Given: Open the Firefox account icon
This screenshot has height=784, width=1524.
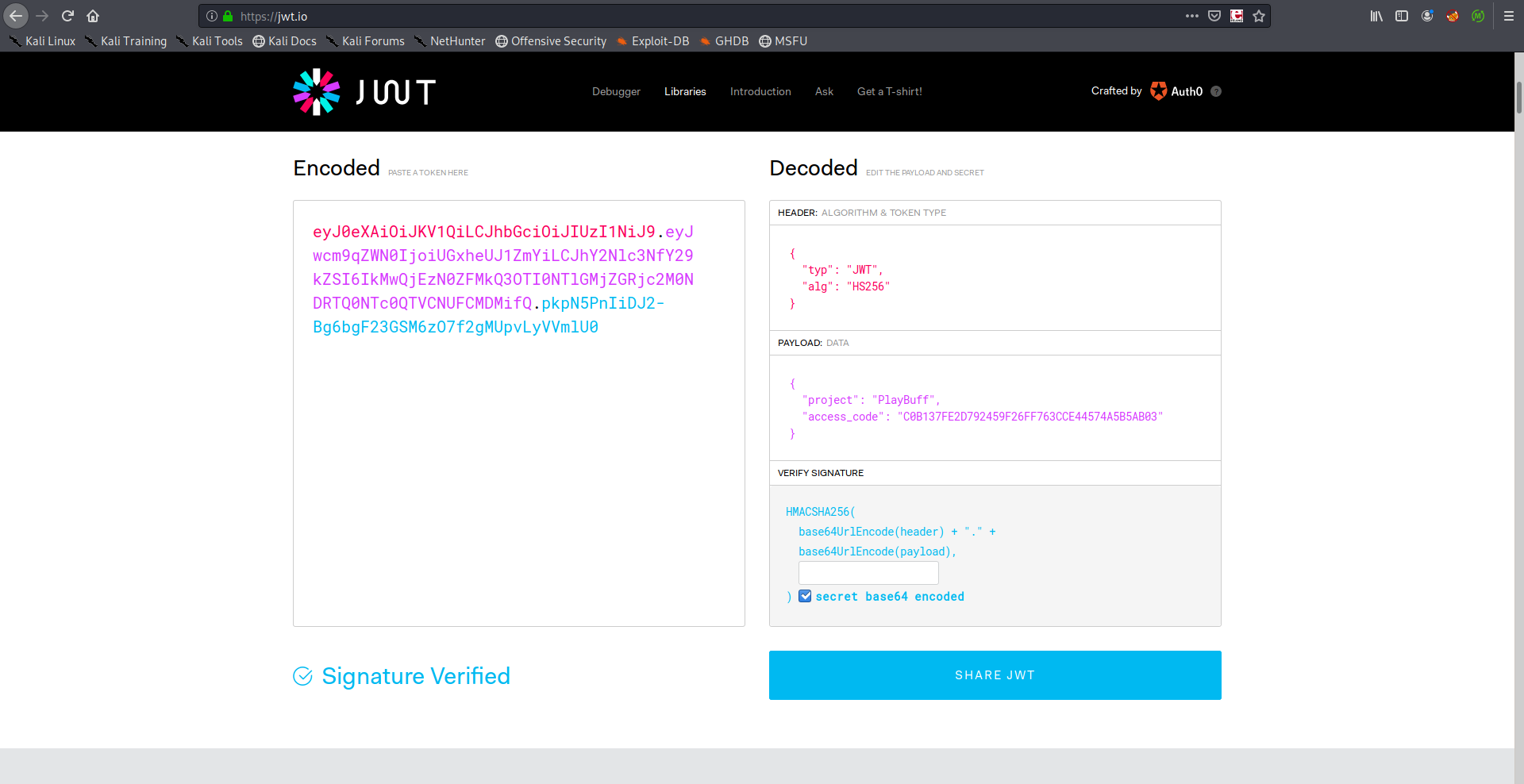Looking at the screenshot, I should (1427, 16).
